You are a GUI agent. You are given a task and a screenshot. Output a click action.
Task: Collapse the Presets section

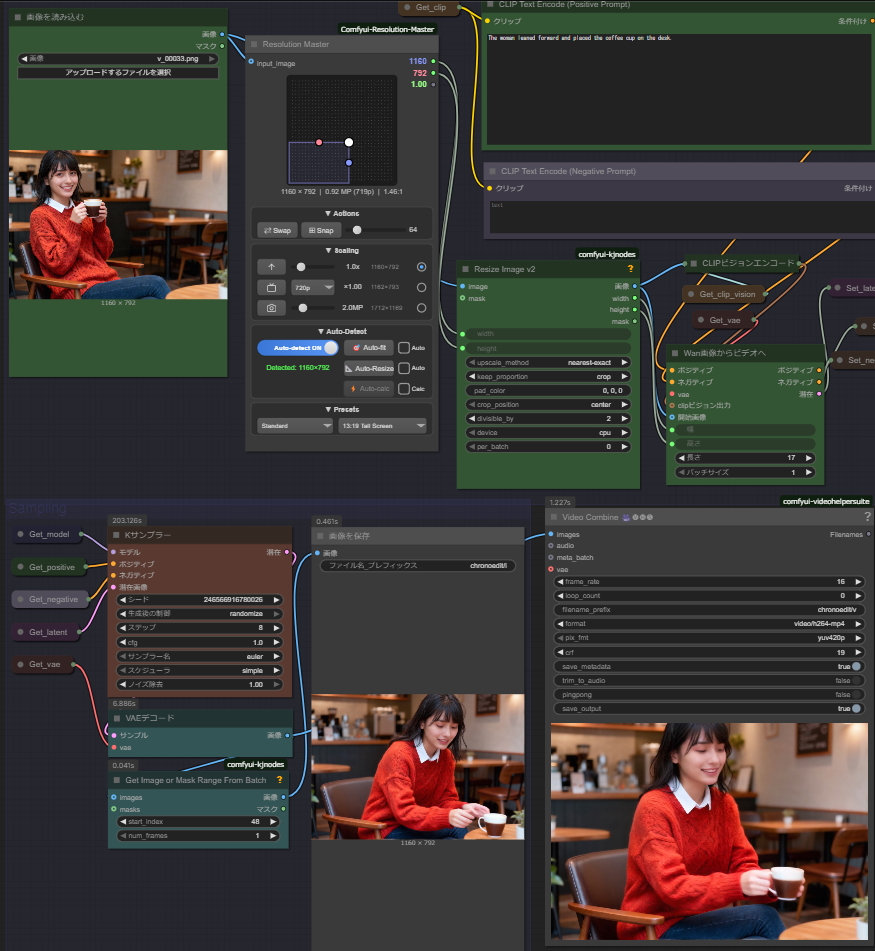tap(342, 409)
